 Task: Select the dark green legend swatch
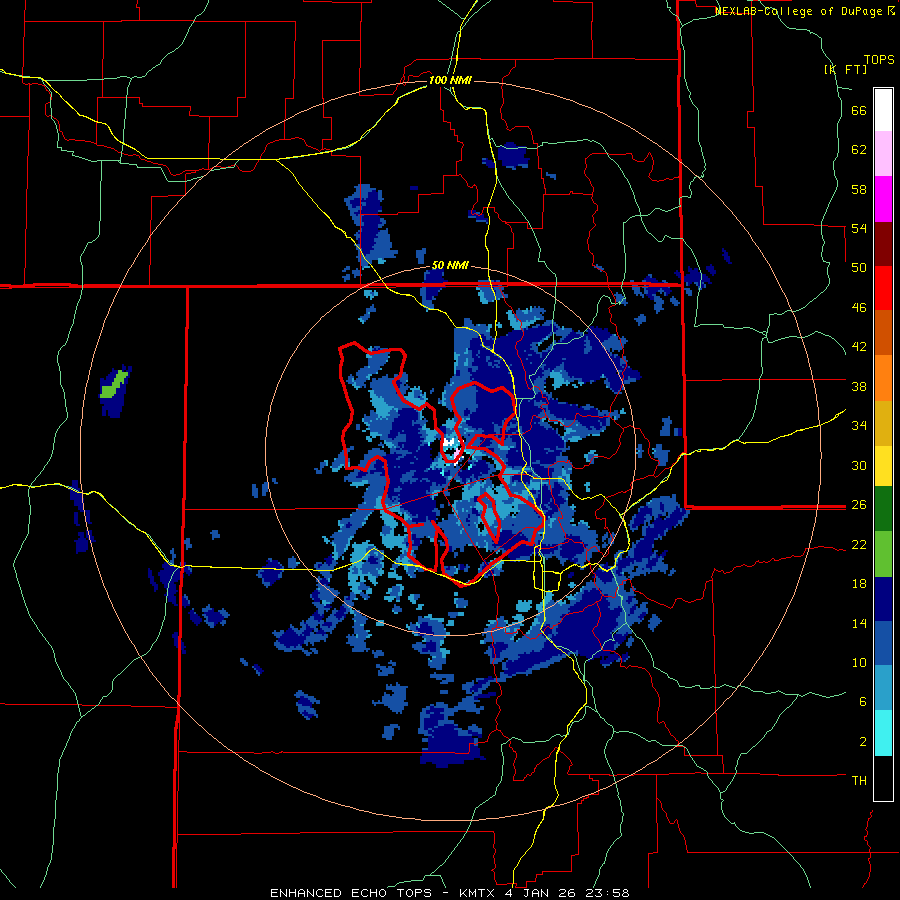point(883,509)
